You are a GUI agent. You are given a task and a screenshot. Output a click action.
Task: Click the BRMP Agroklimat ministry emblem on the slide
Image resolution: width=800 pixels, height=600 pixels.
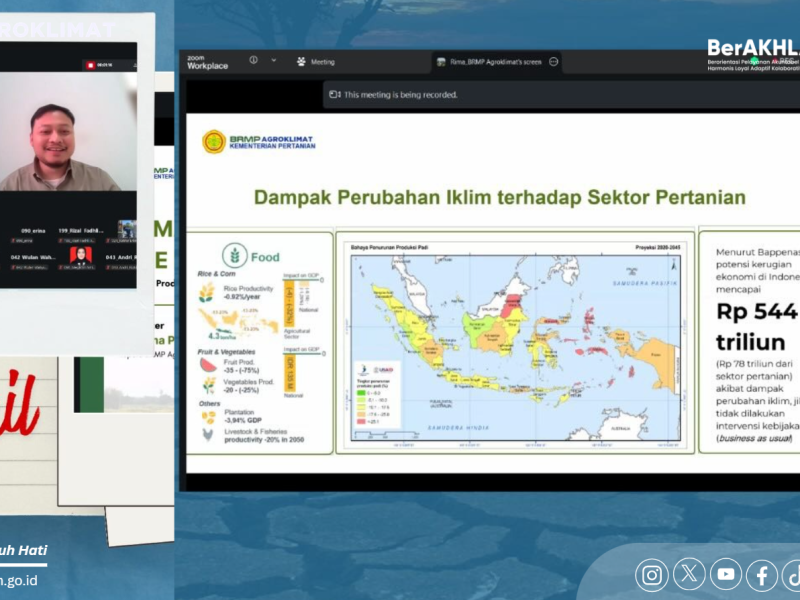click(x=214, y=142)
